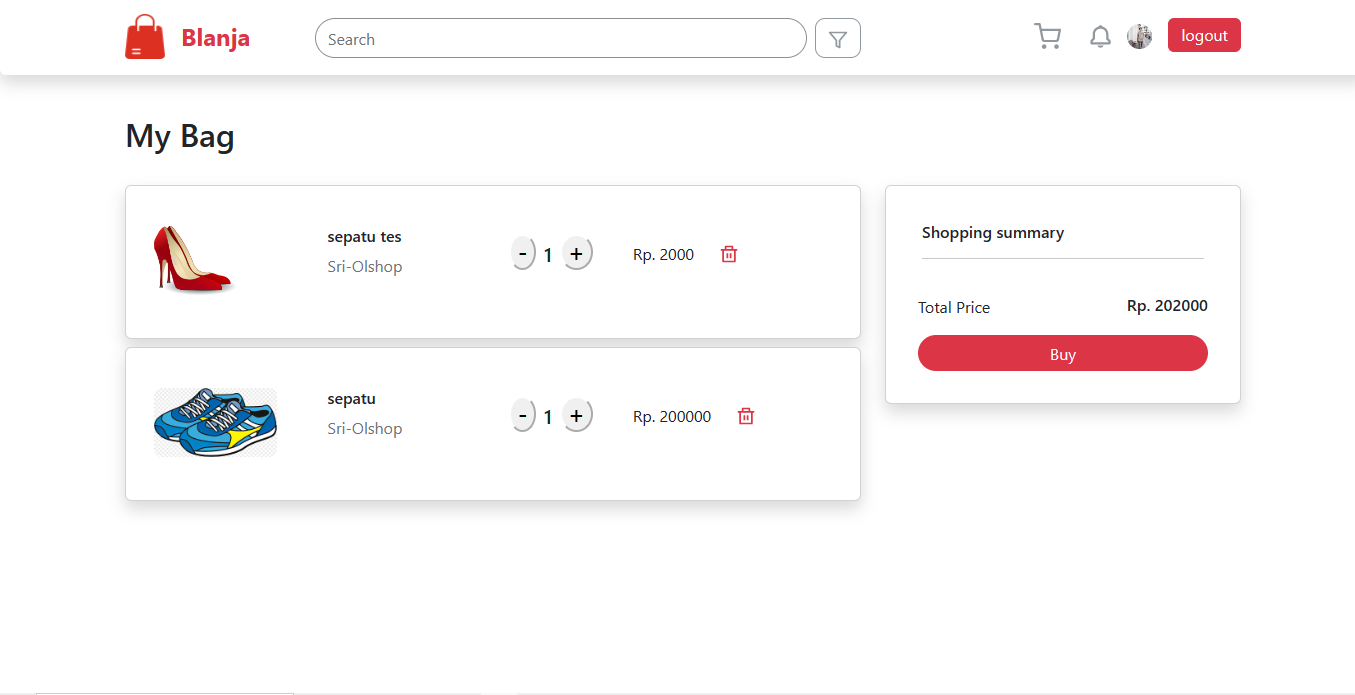Increase quantity of 'sepatu'
Screen dimensions: 1355x695
click(577, 415)
